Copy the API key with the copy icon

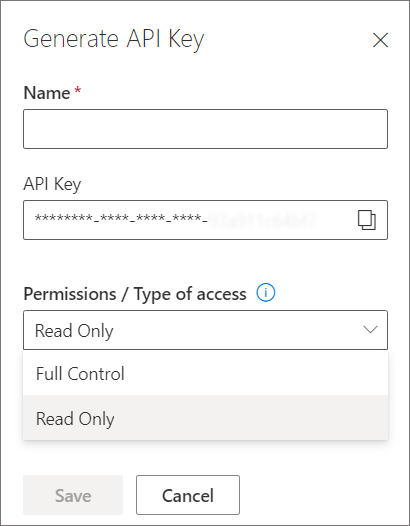point(367,220)
